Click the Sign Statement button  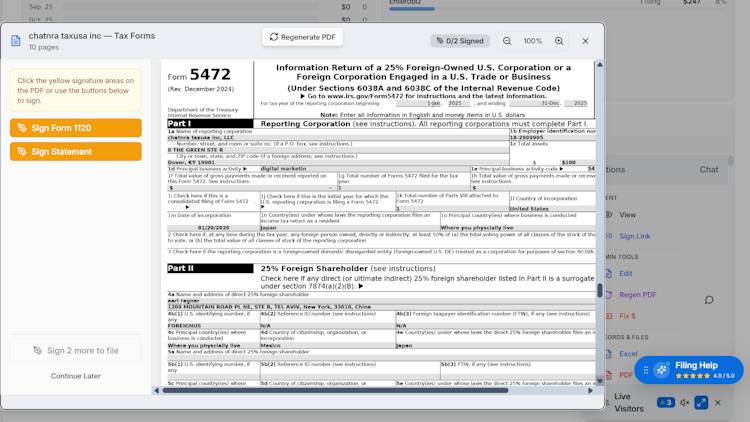pos(76,152)
